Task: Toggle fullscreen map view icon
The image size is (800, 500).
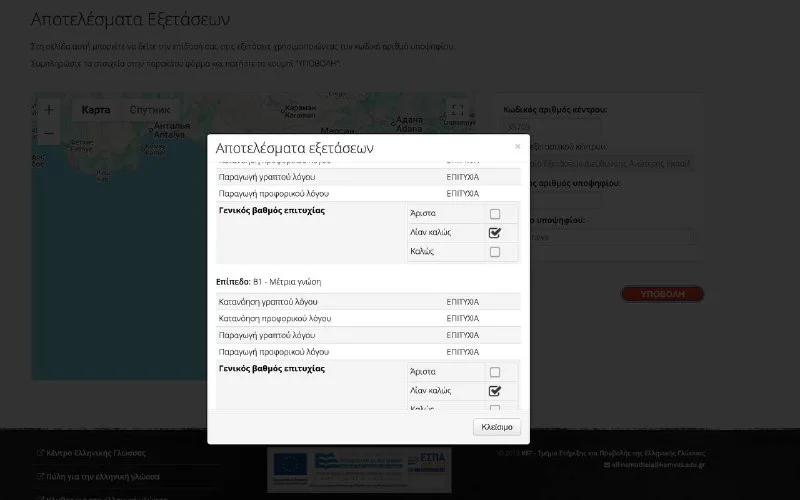Action: [457, 111]
